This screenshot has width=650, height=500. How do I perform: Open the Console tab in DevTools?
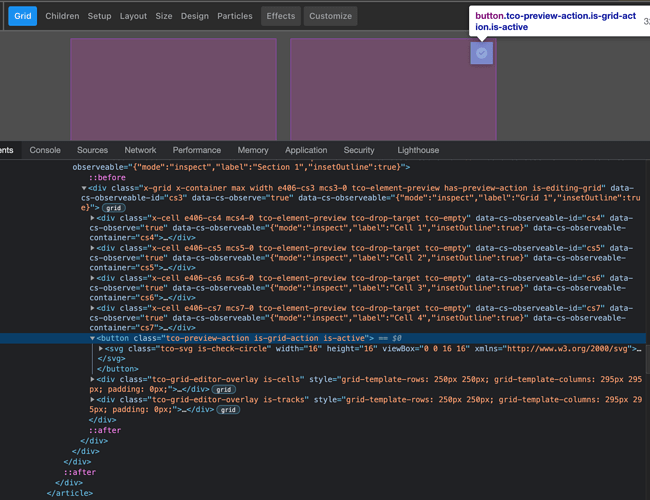pyautogui.click(x=45, y=150)
